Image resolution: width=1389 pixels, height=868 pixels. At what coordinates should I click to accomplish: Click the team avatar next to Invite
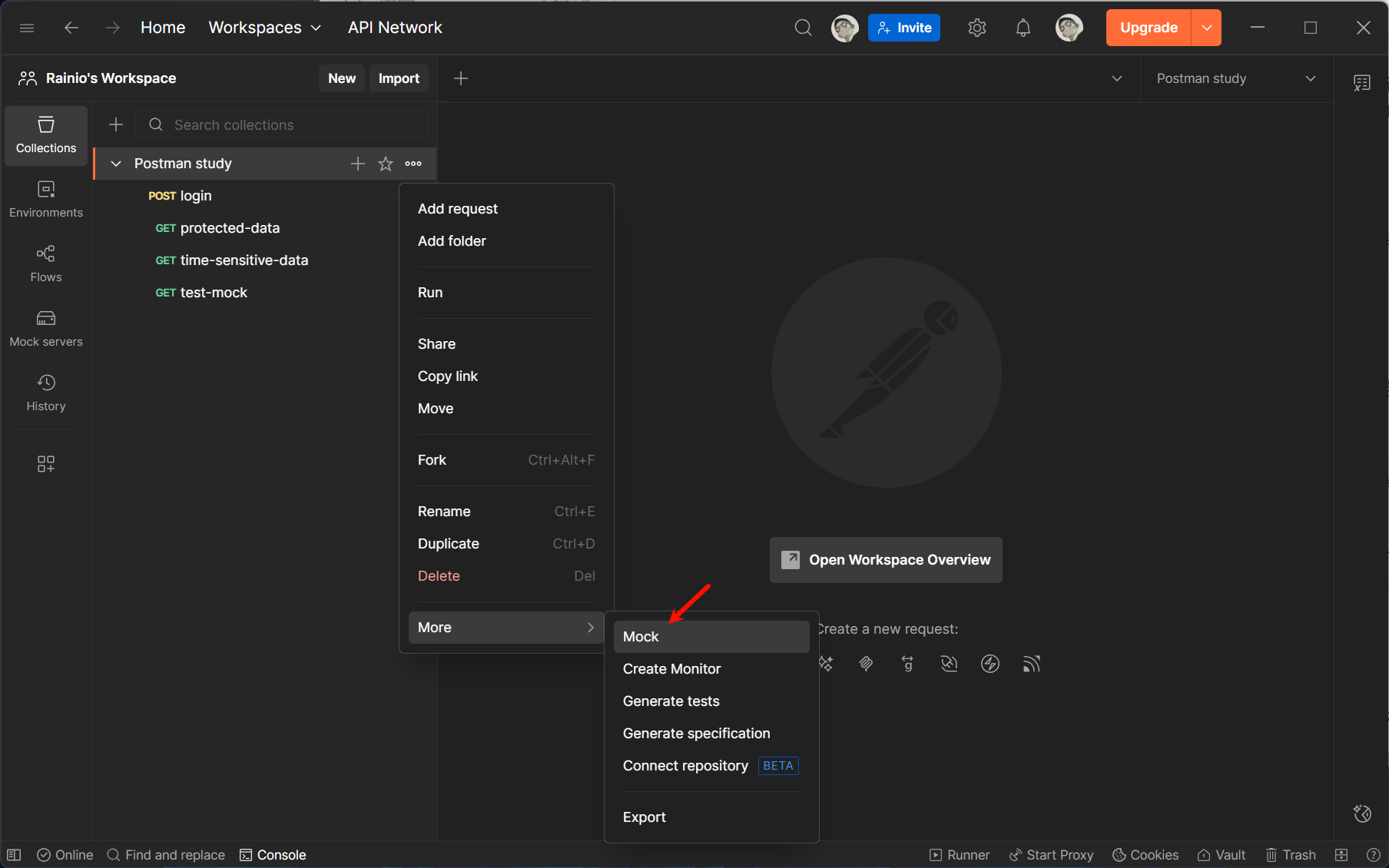click(x=845, y=28)
